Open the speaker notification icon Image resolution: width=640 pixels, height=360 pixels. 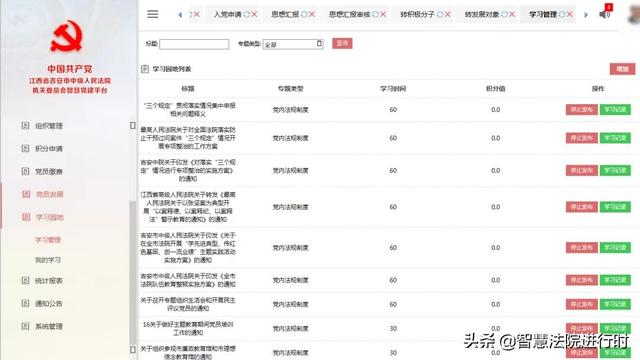[604, 14]
